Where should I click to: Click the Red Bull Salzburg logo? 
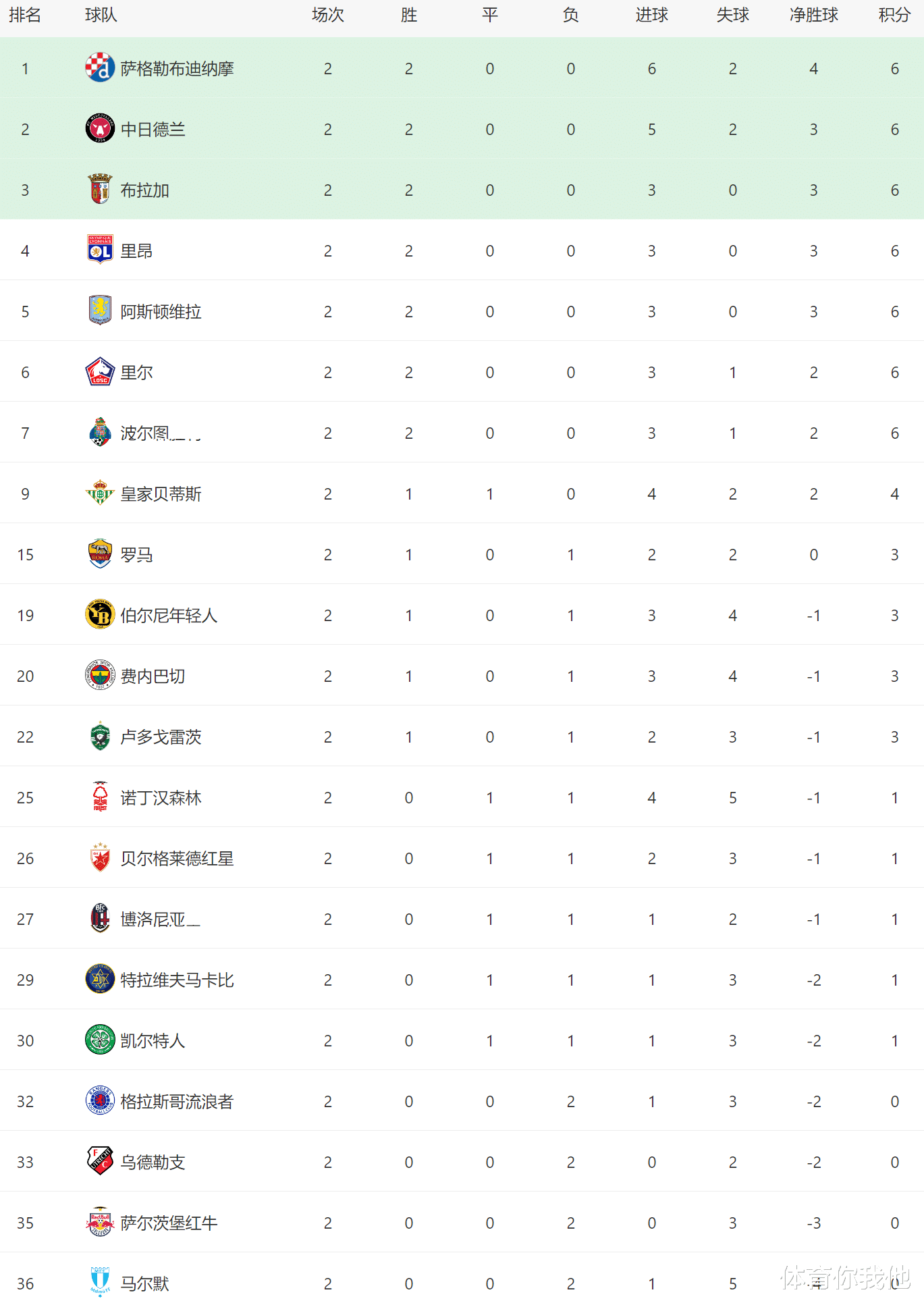[100, 1223]
